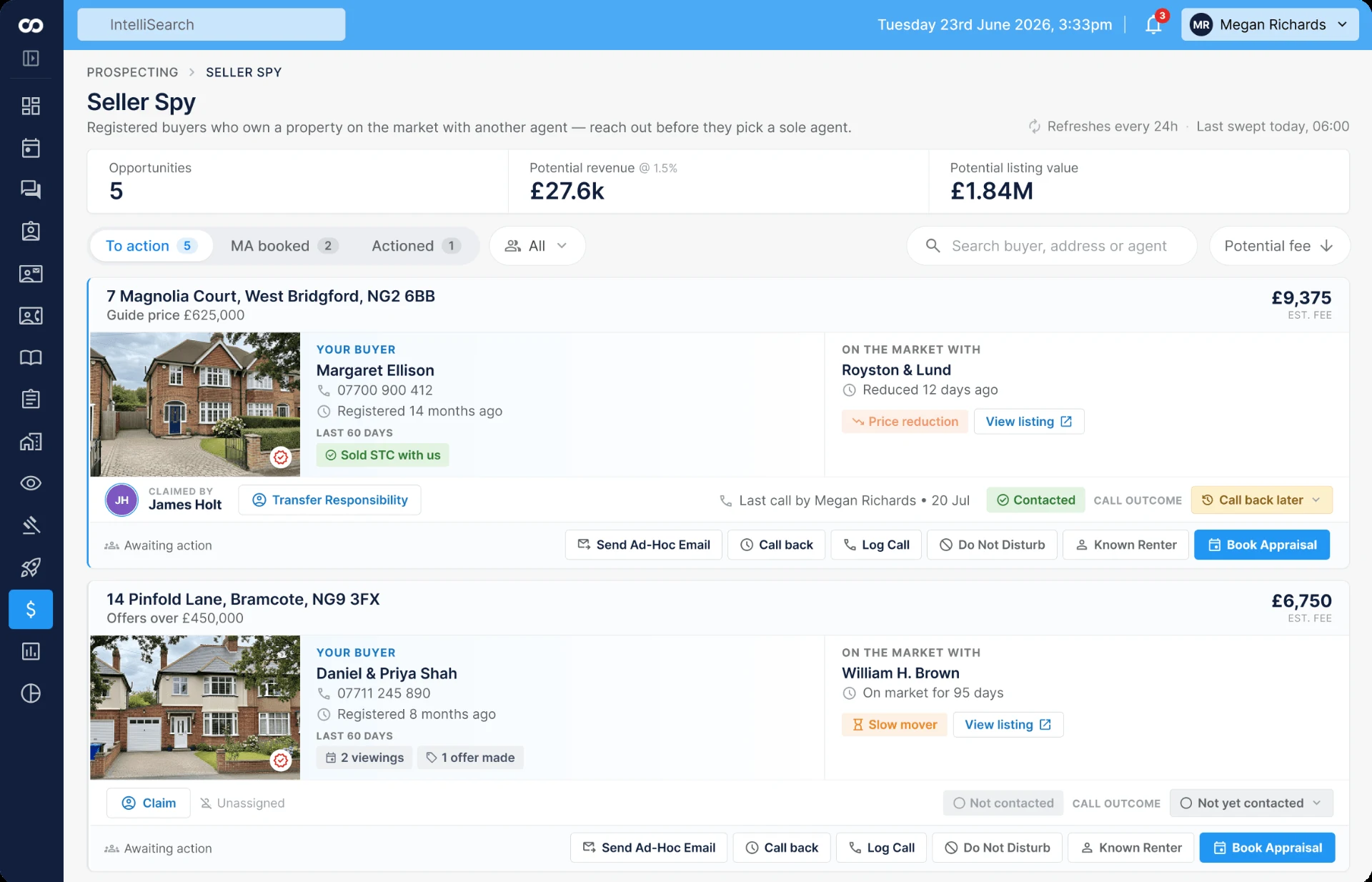Click Transfer Responsibility for James Holt
Image resolution: width=1372 pixels, height=882 pixels.
(x=329, y=500)
